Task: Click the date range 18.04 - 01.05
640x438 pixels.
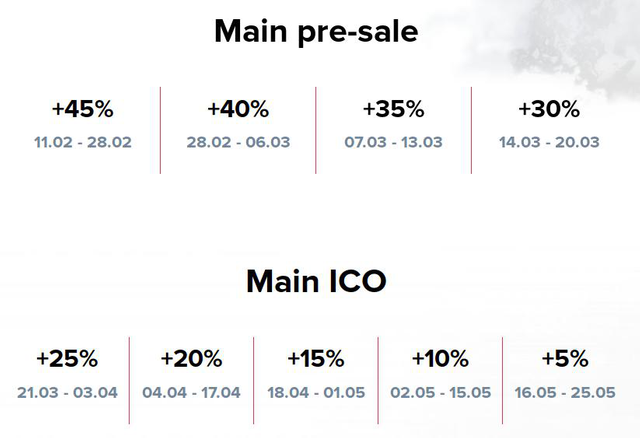Action: coord(316,392)
